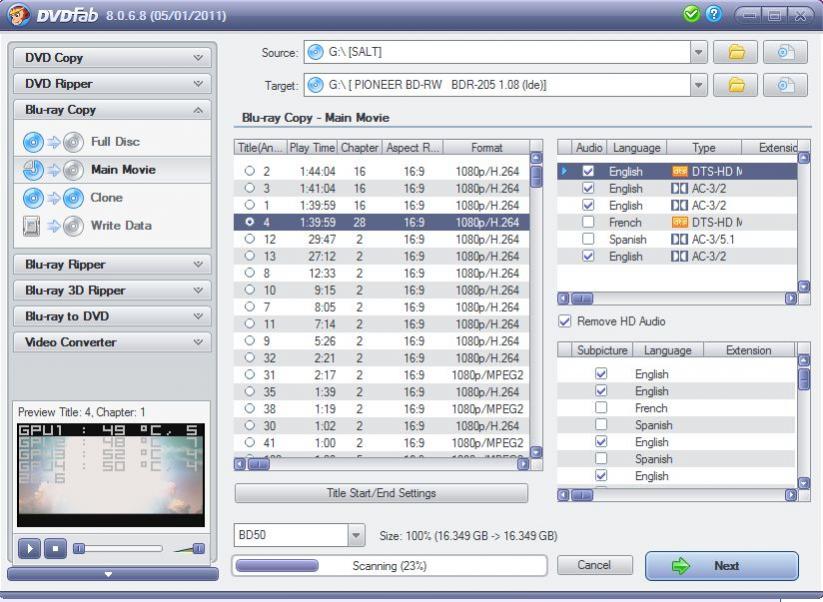Expand the Blu-ray to DVD section
Image resolution: width=823 pixels, height=602 pixels.
[x=112, y=316]
